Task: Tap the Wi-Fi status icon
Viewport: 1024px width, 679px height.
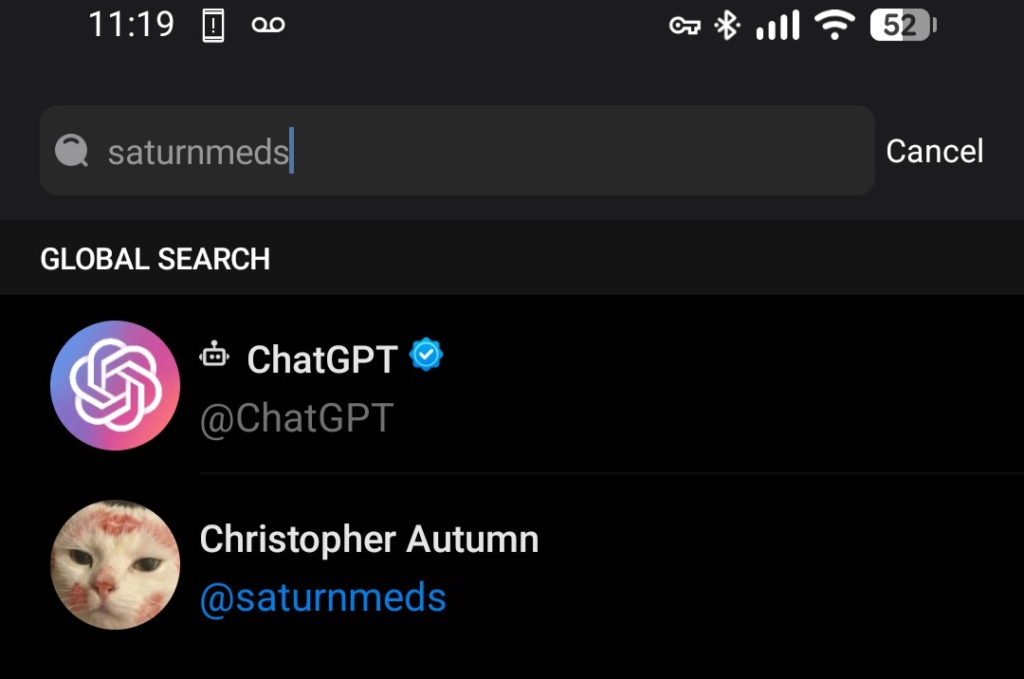Action: 833,25
